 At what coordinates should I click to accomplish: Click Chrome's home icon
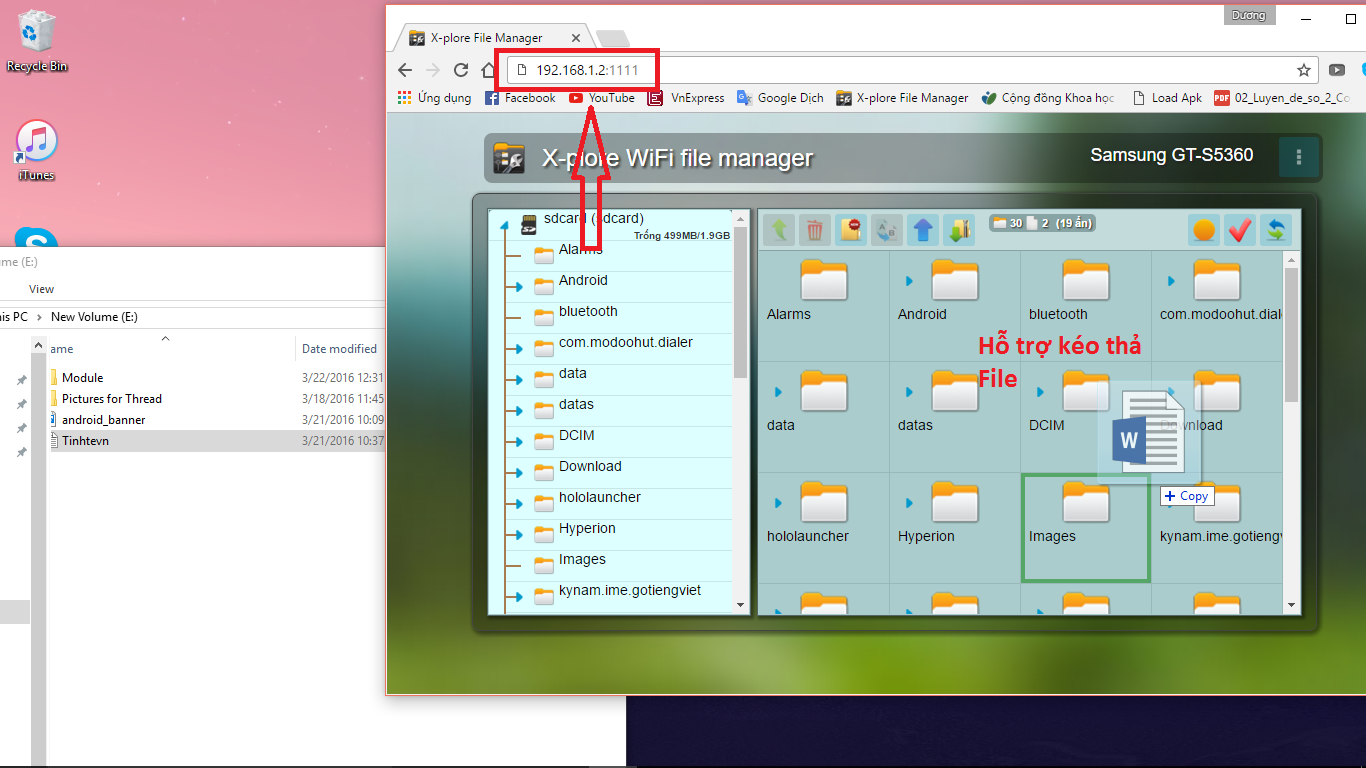point(489,70)
